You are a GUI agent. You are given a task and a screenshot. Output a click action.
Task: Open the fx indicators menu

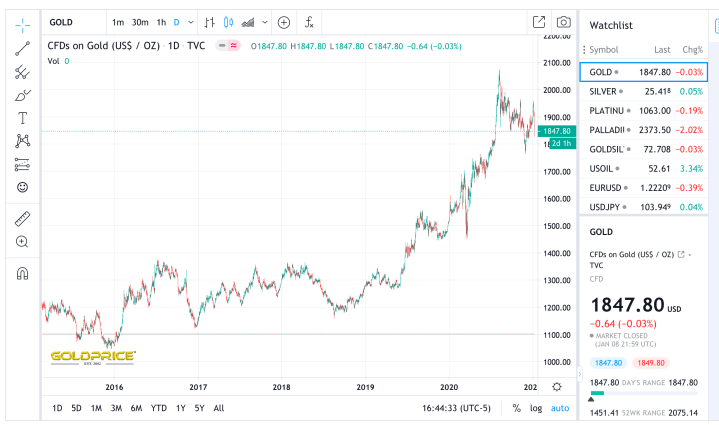click(310, 22)
